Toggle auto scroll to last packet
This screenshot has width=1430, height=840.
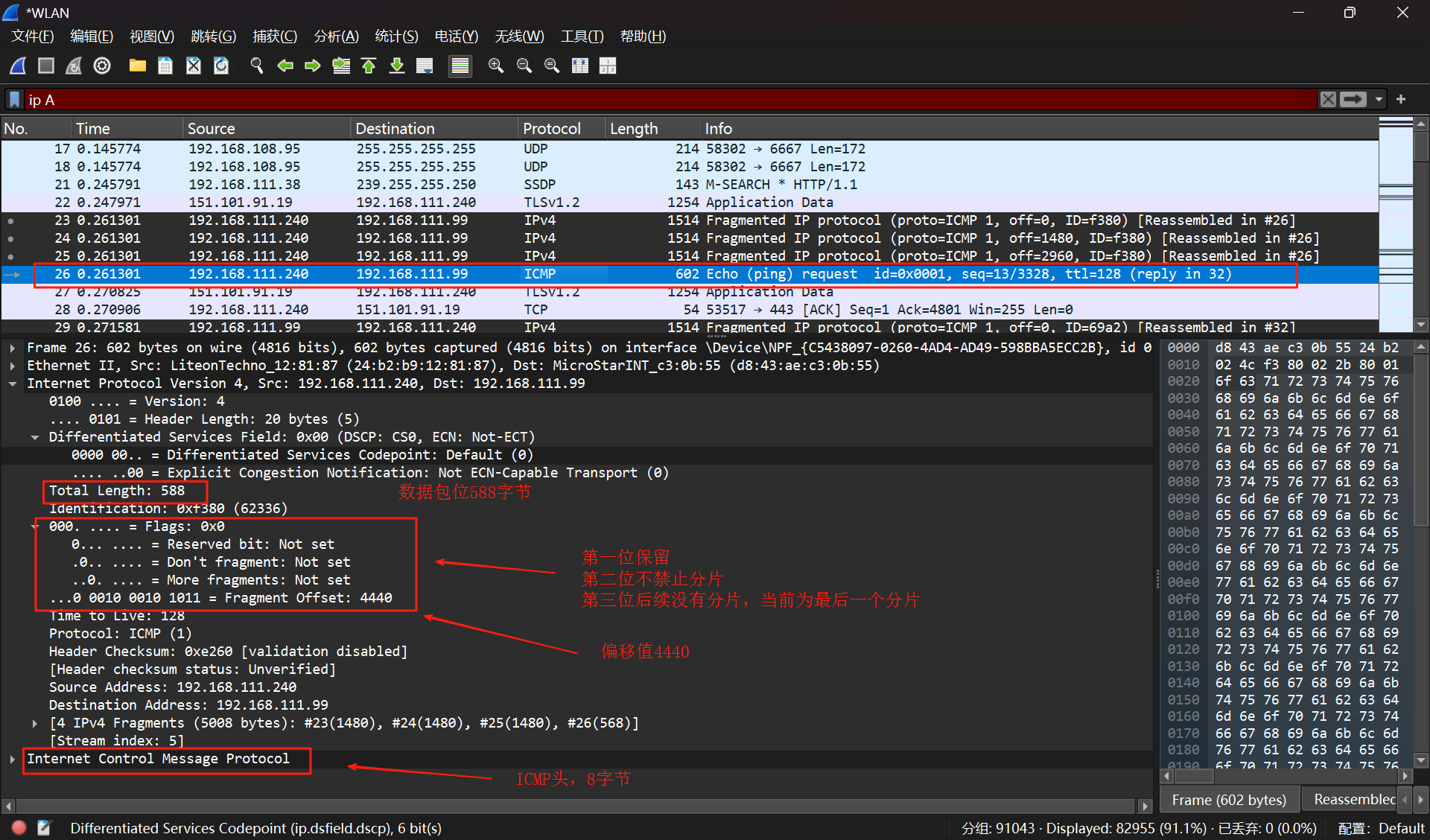click(425, 66)
